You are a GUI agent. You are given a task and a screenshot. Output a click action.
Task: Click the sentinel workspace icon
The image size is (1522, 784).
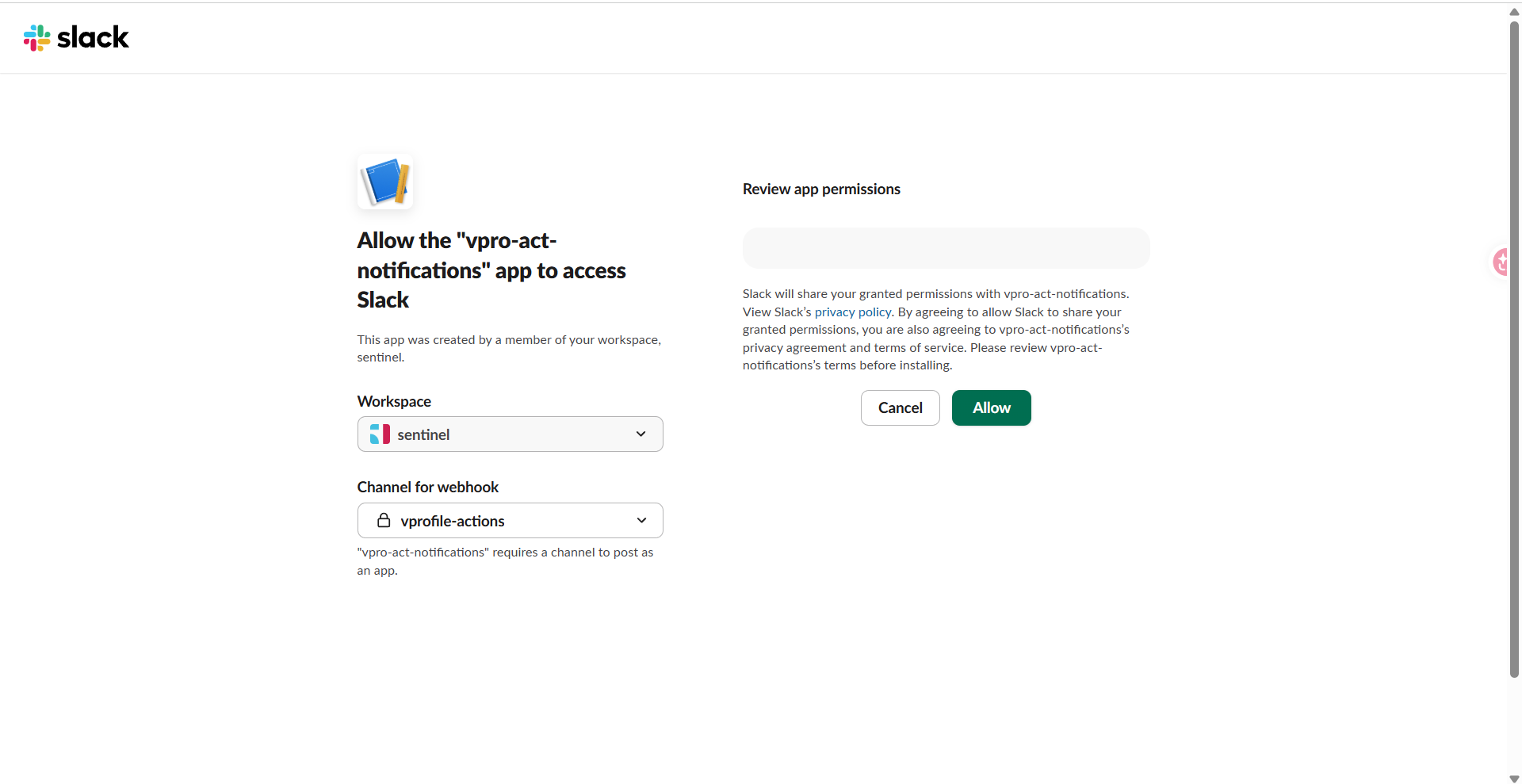point(380,434)
